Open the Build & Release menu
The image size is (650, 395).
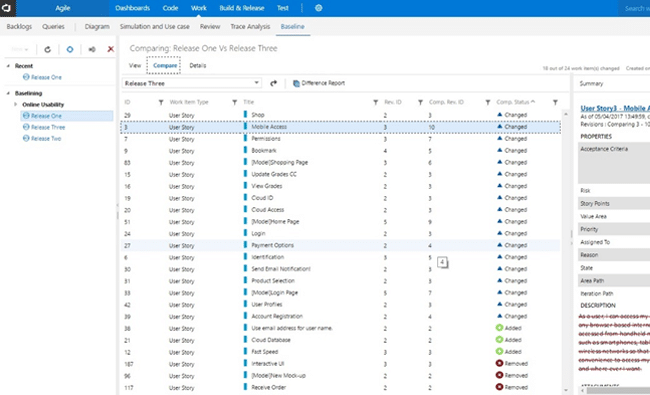pos(242,8)
